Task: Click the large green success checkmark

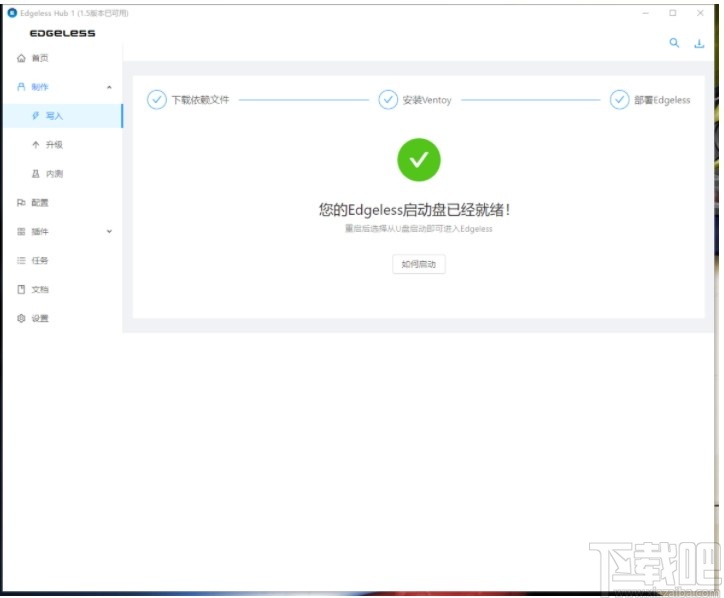Action: (x=419, y=160)
